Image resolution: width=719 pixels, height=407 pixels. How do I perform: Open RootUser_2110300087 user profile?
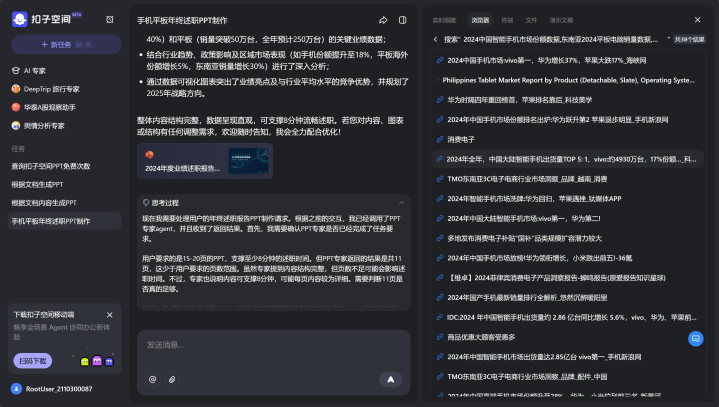[52, 389]
